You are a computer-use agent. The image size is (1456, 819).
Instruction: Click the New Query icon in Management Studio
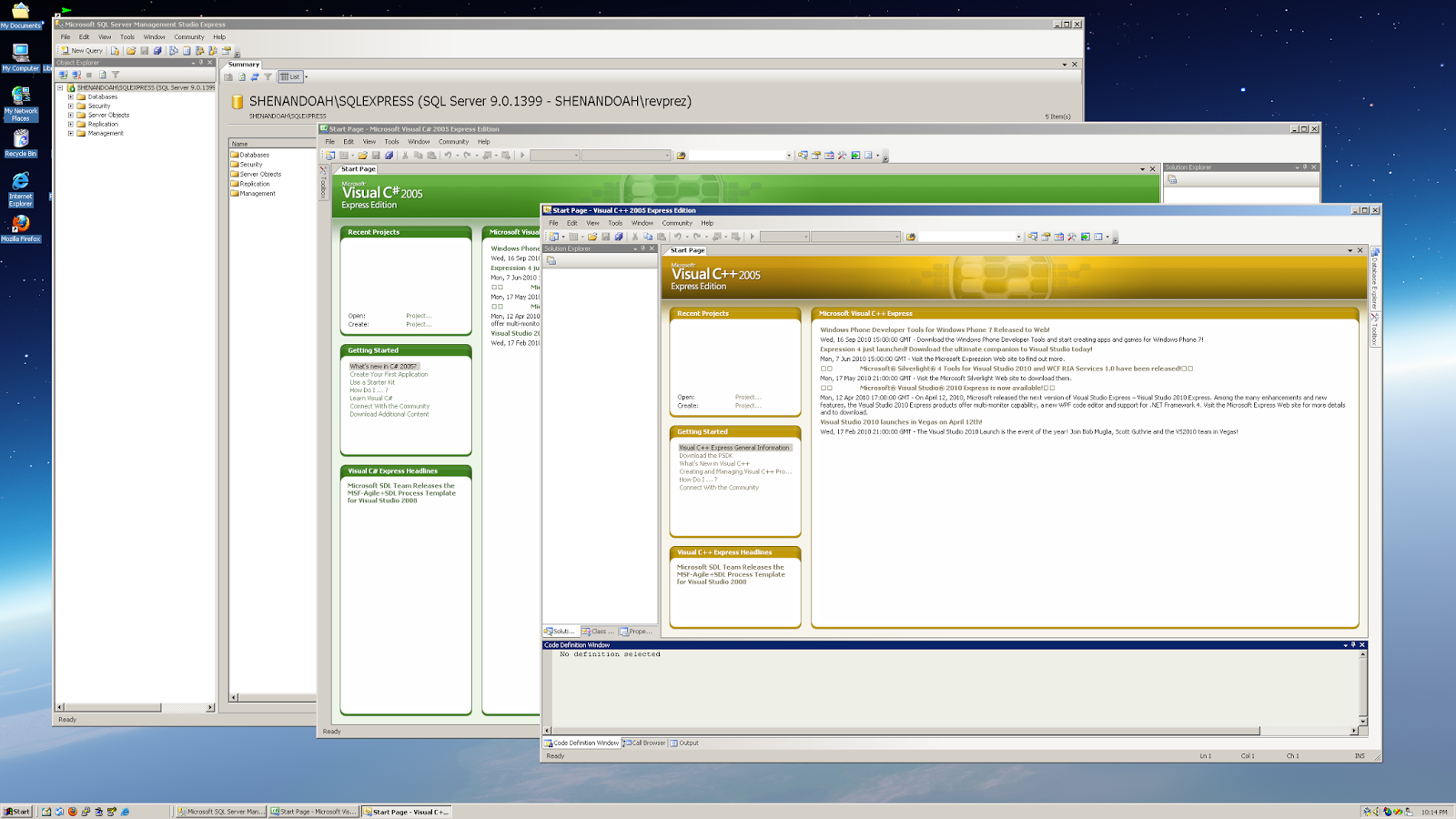pyautogui.click(x=82, y=50)
